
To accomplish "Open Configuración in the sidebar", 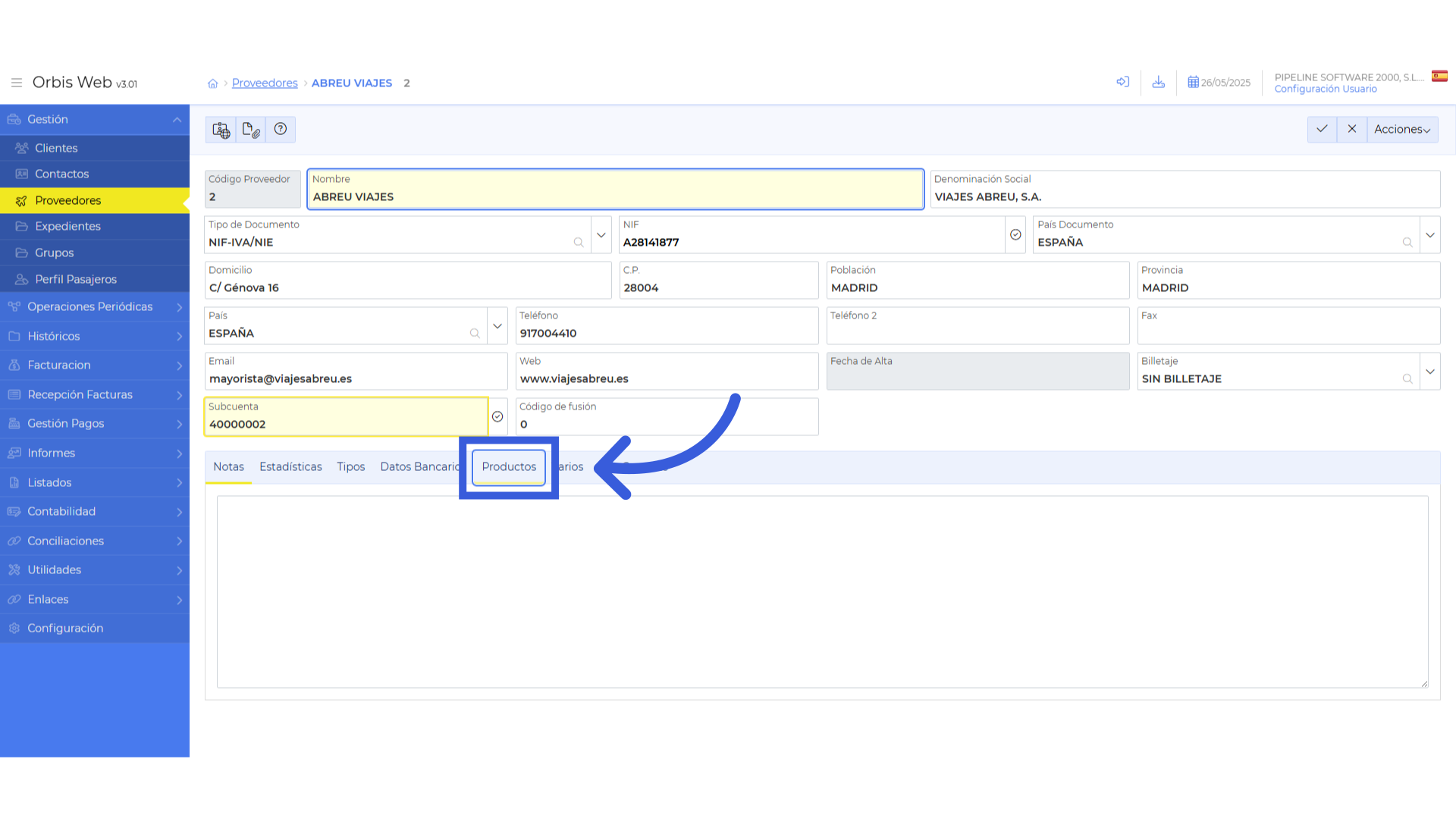I will click(95, 628).
